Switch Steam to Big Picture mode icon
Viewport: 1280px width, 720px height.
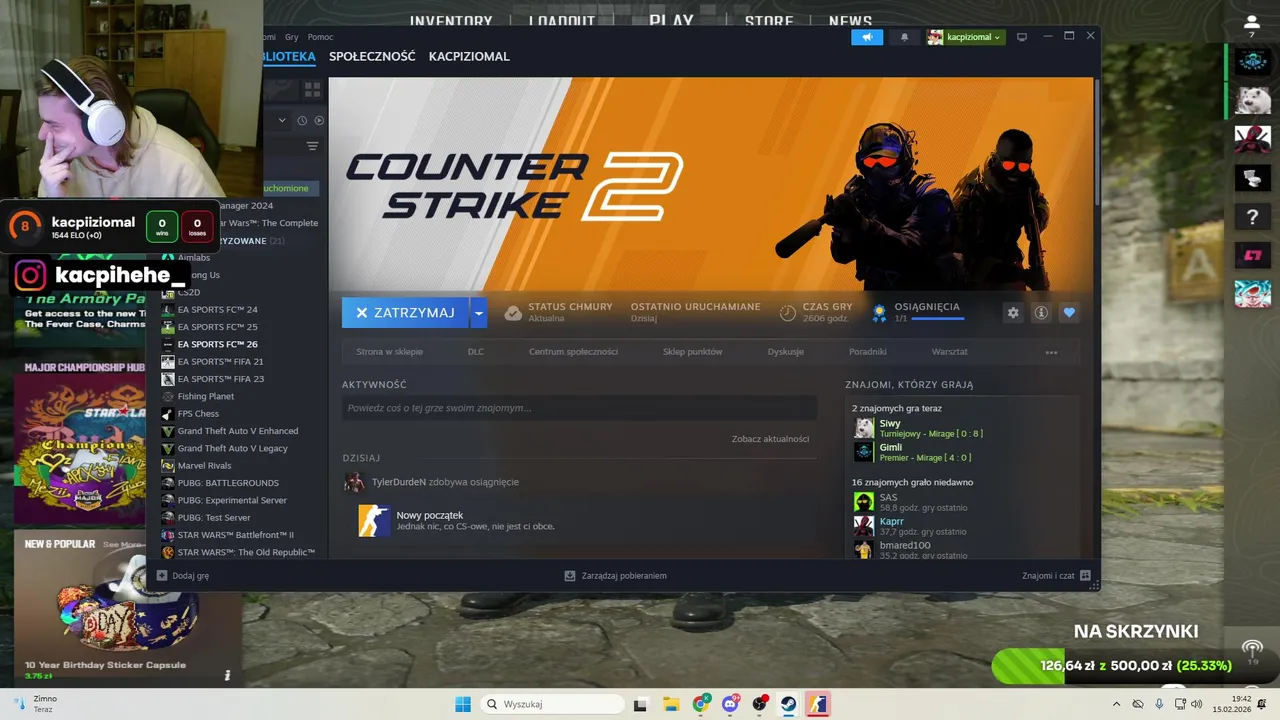1021,37
